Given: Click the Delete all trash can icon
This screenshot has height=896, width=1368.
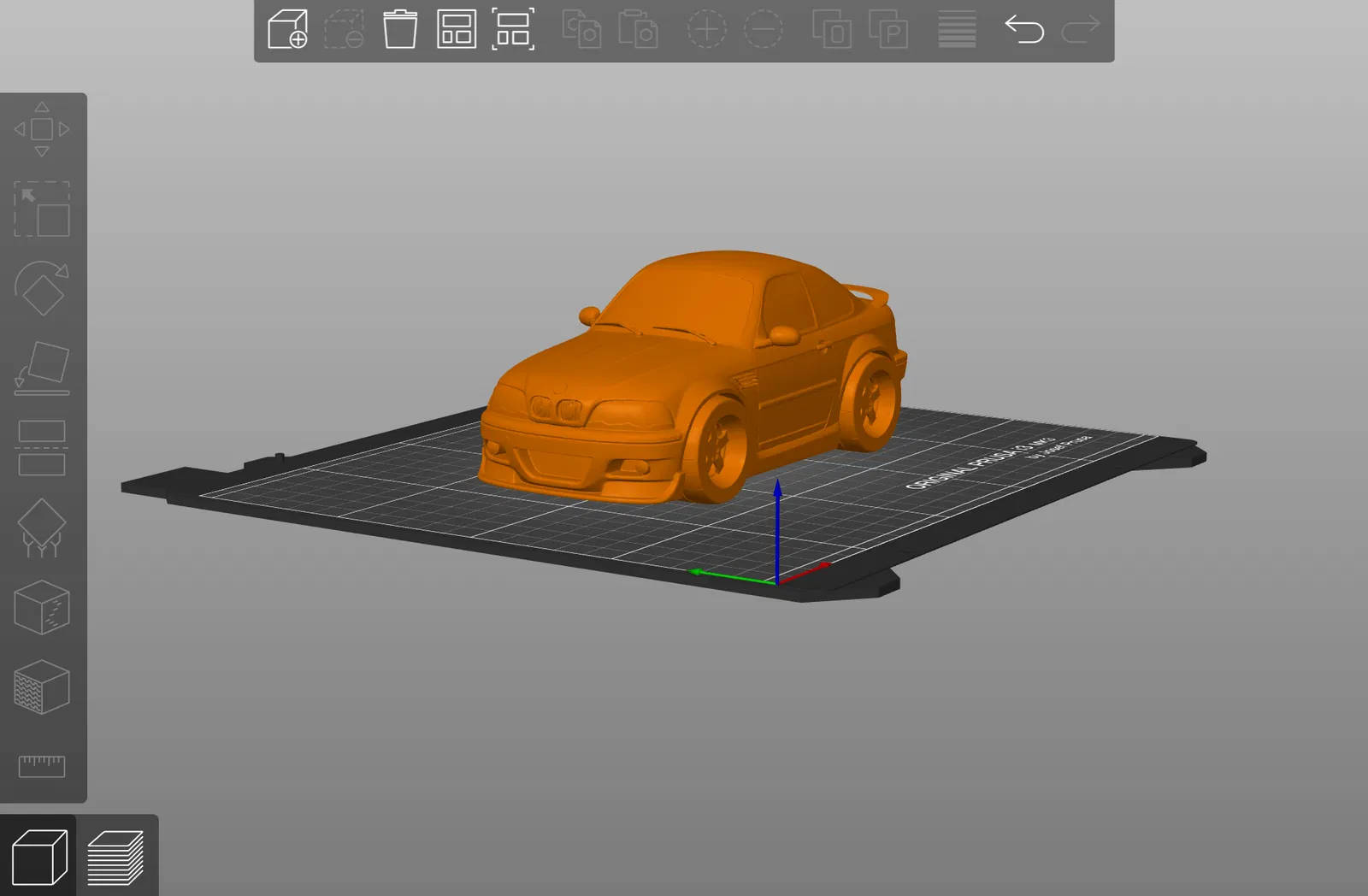Looking at the screenshot, I should click(400, 30).
